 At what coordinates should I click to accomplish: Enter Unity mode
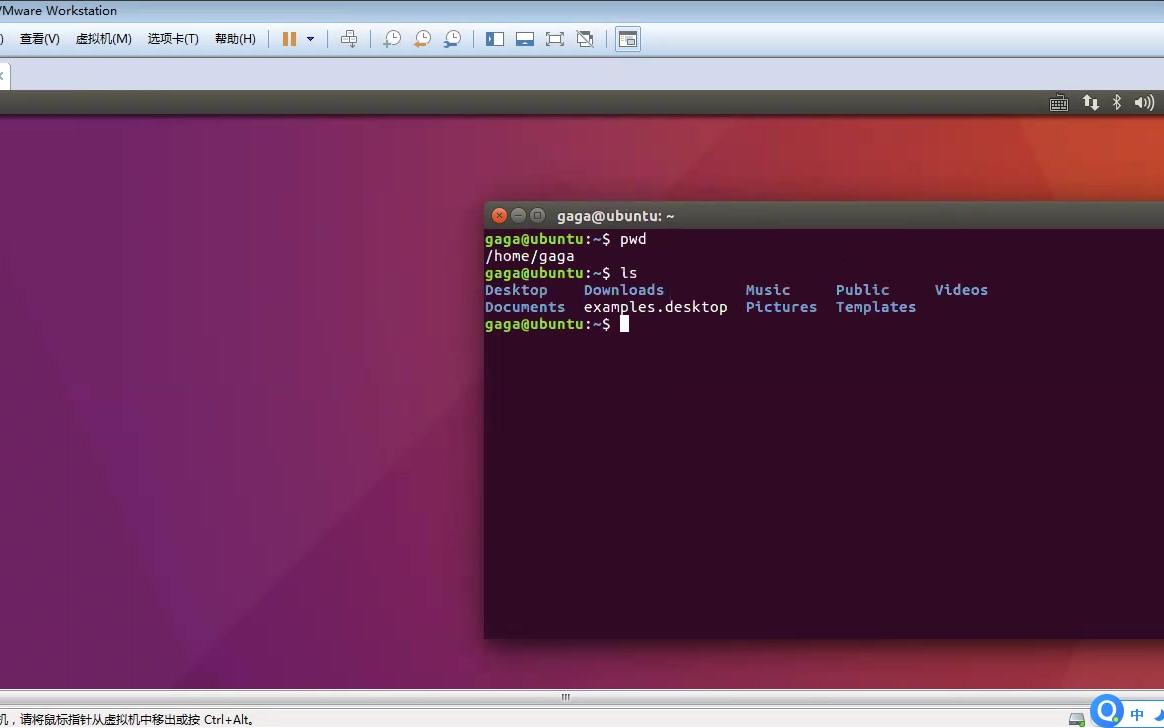click(x=585, y=38)
